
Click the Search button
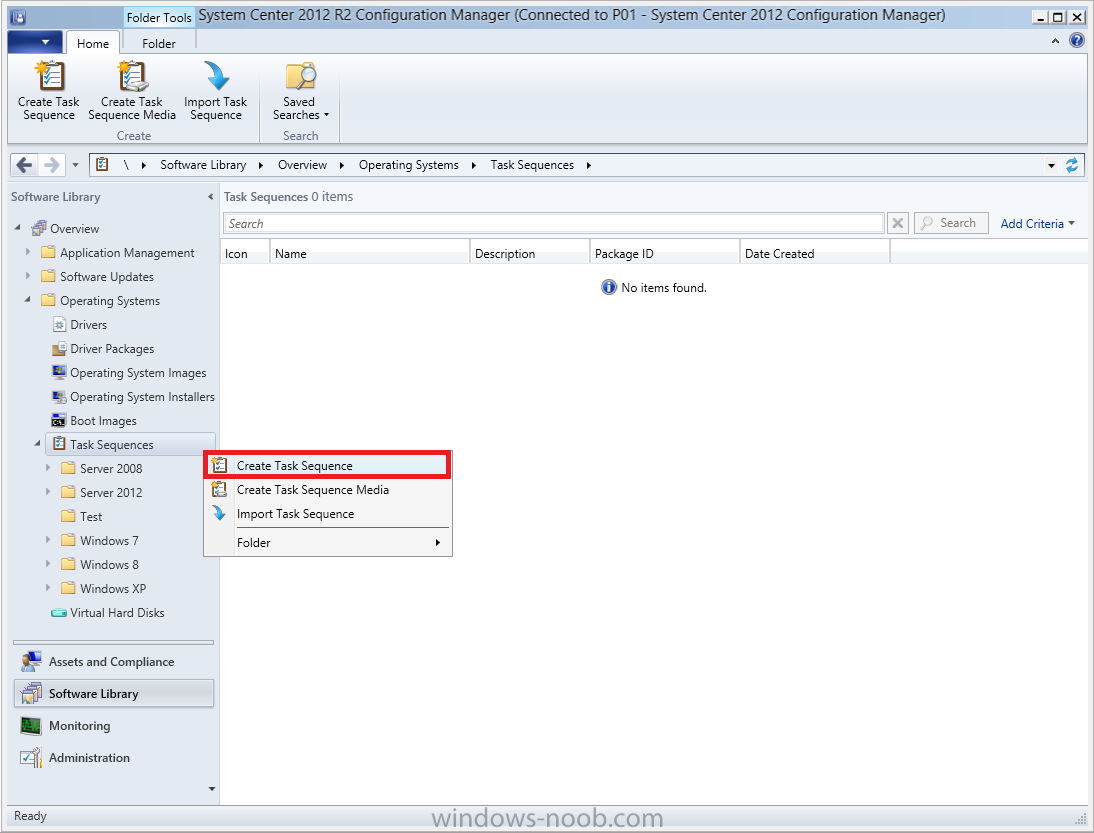point(951,223)
